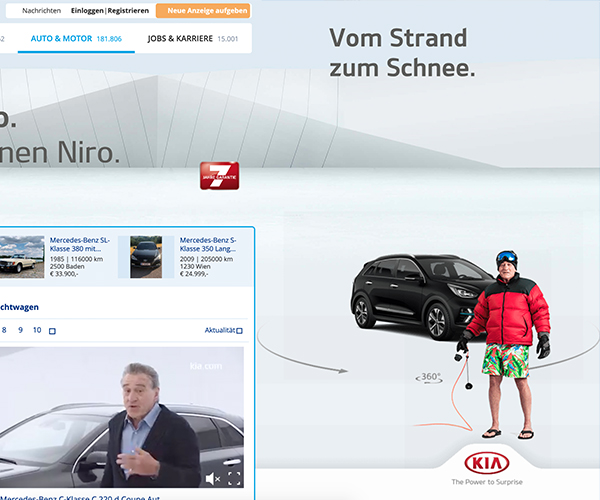The image size is (600, 500).
Task: Click next-page icon after page 10
Action: [52, 331]
